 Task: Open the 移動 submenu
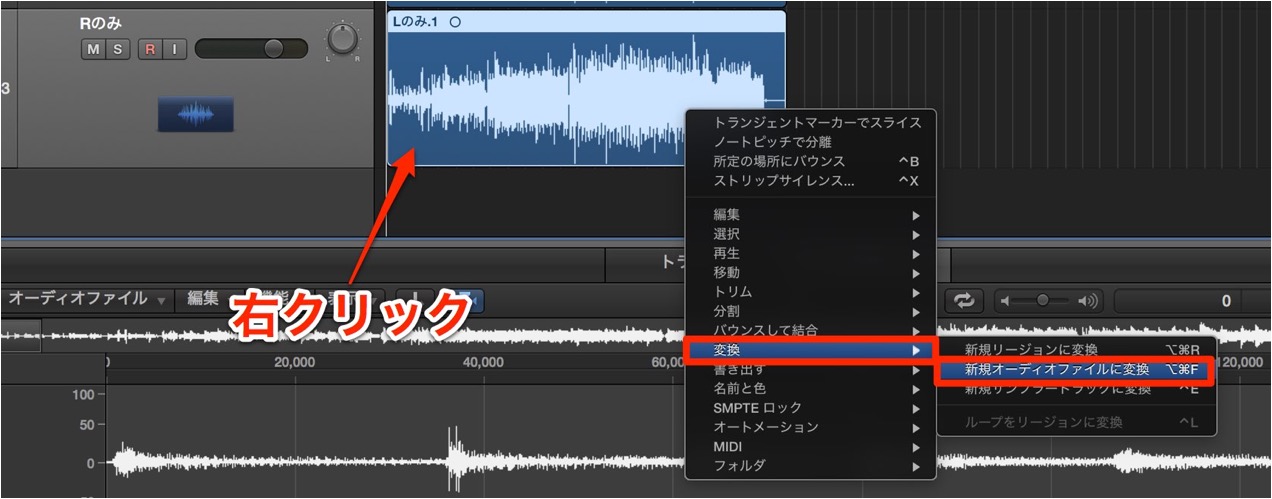click(811, 272)
